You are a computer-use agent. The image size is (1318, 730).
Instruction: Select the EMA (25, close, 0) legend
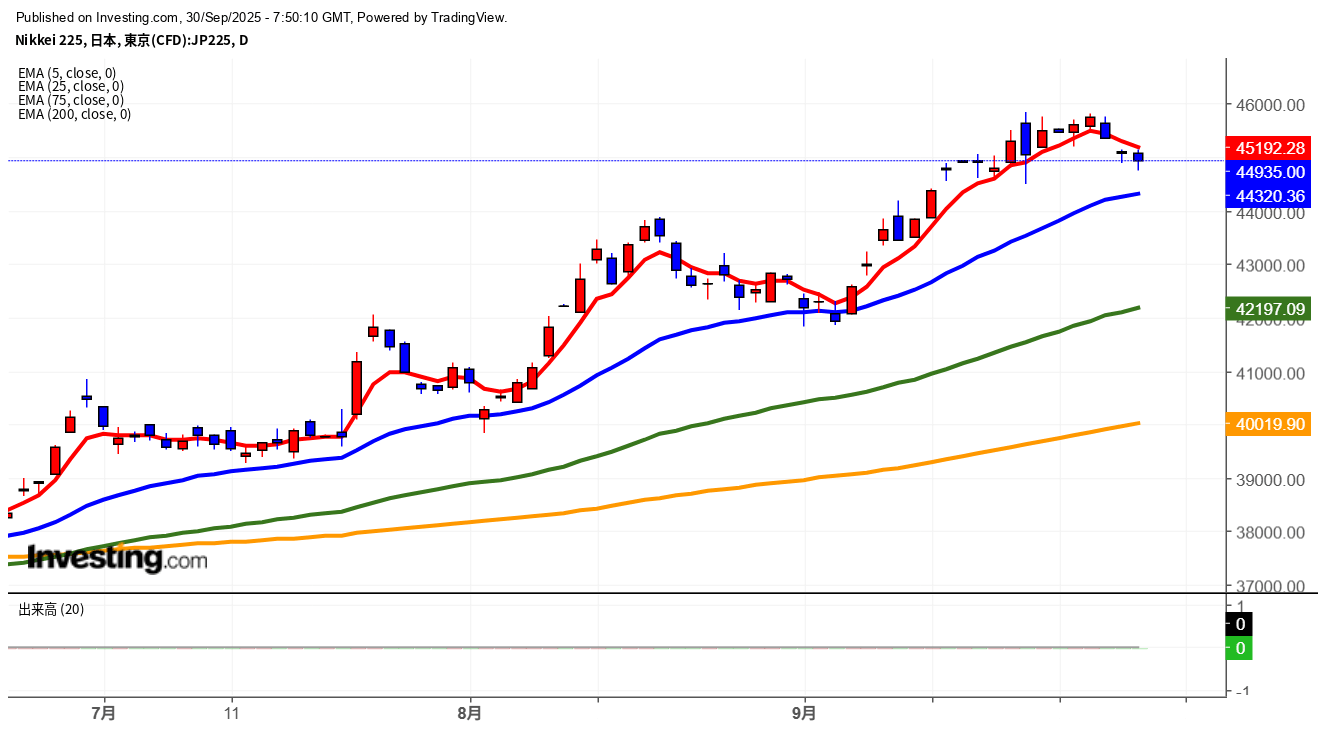click(71, 86)
